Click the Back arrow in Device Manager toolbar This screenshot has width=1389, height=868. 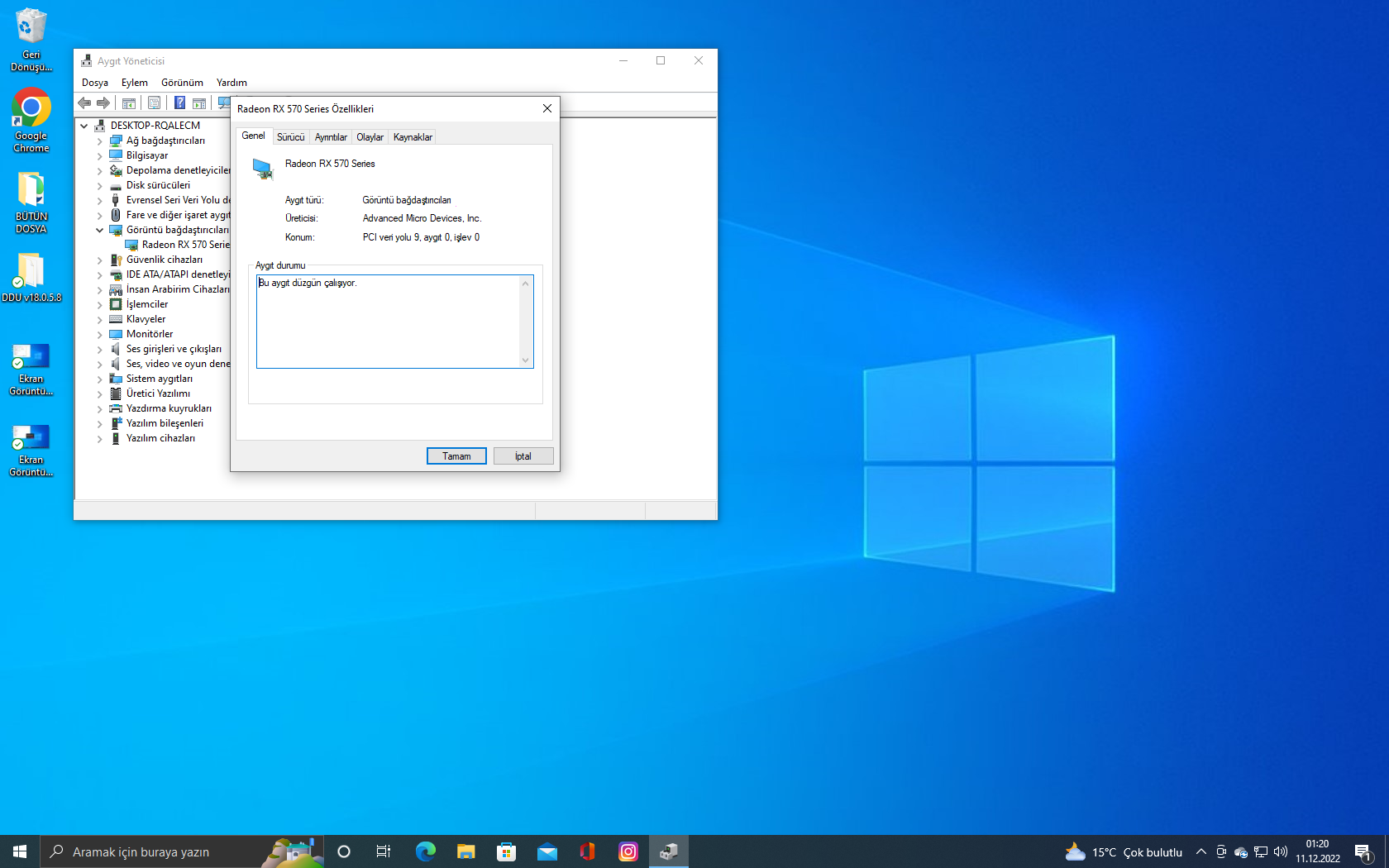84,103
